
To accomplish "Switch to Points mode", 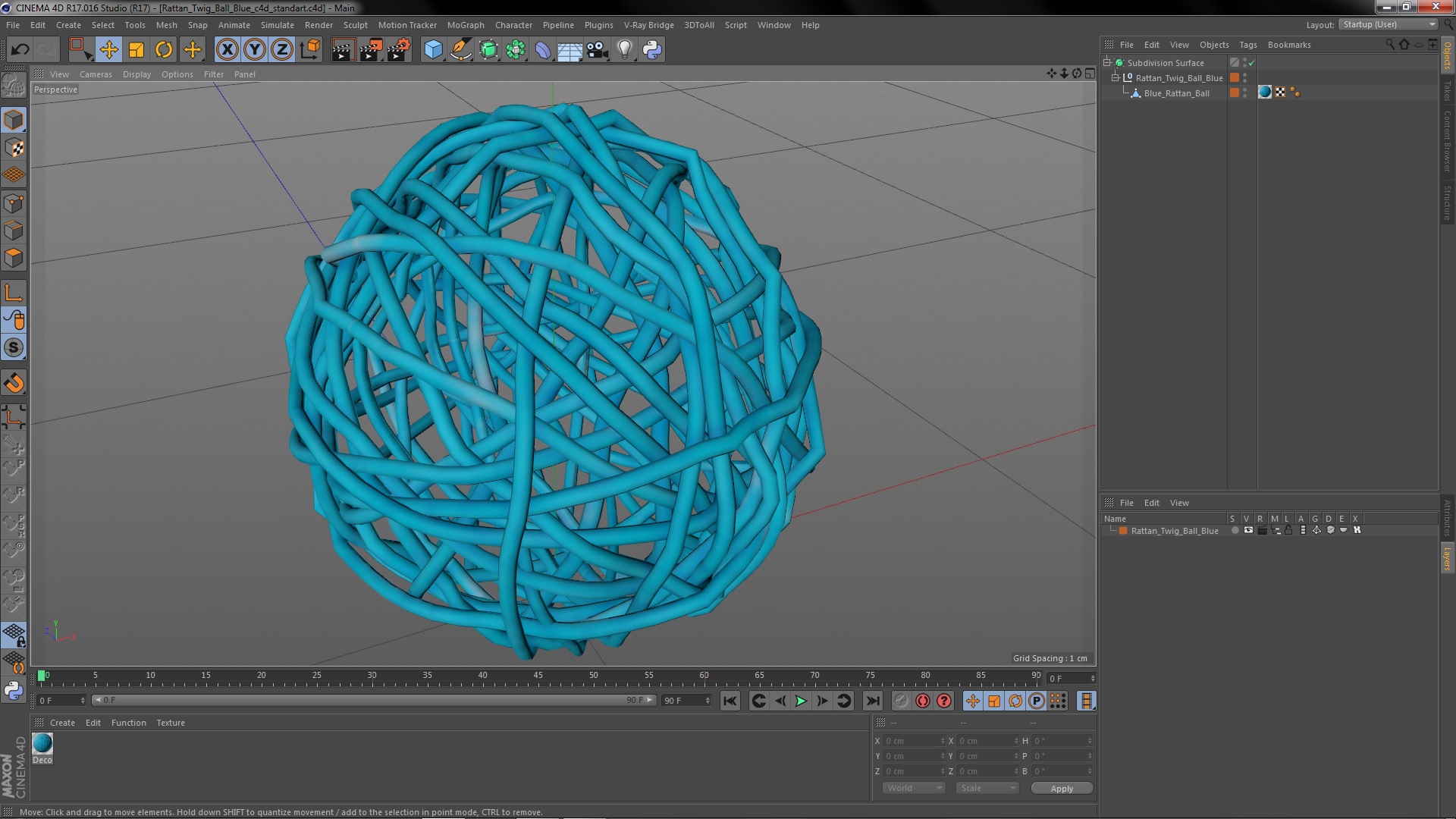I will point(14,203).
